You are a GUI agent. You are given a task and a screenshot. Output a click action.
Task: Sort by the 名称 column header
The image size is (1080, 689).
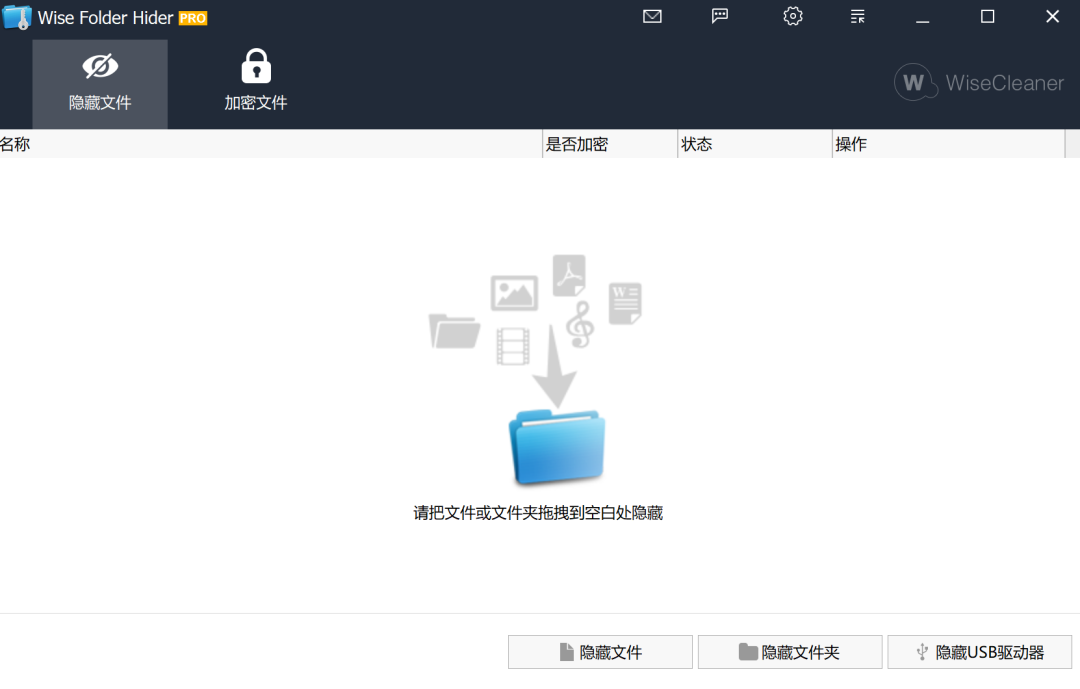pyautogui.click(x=16, y=143)
